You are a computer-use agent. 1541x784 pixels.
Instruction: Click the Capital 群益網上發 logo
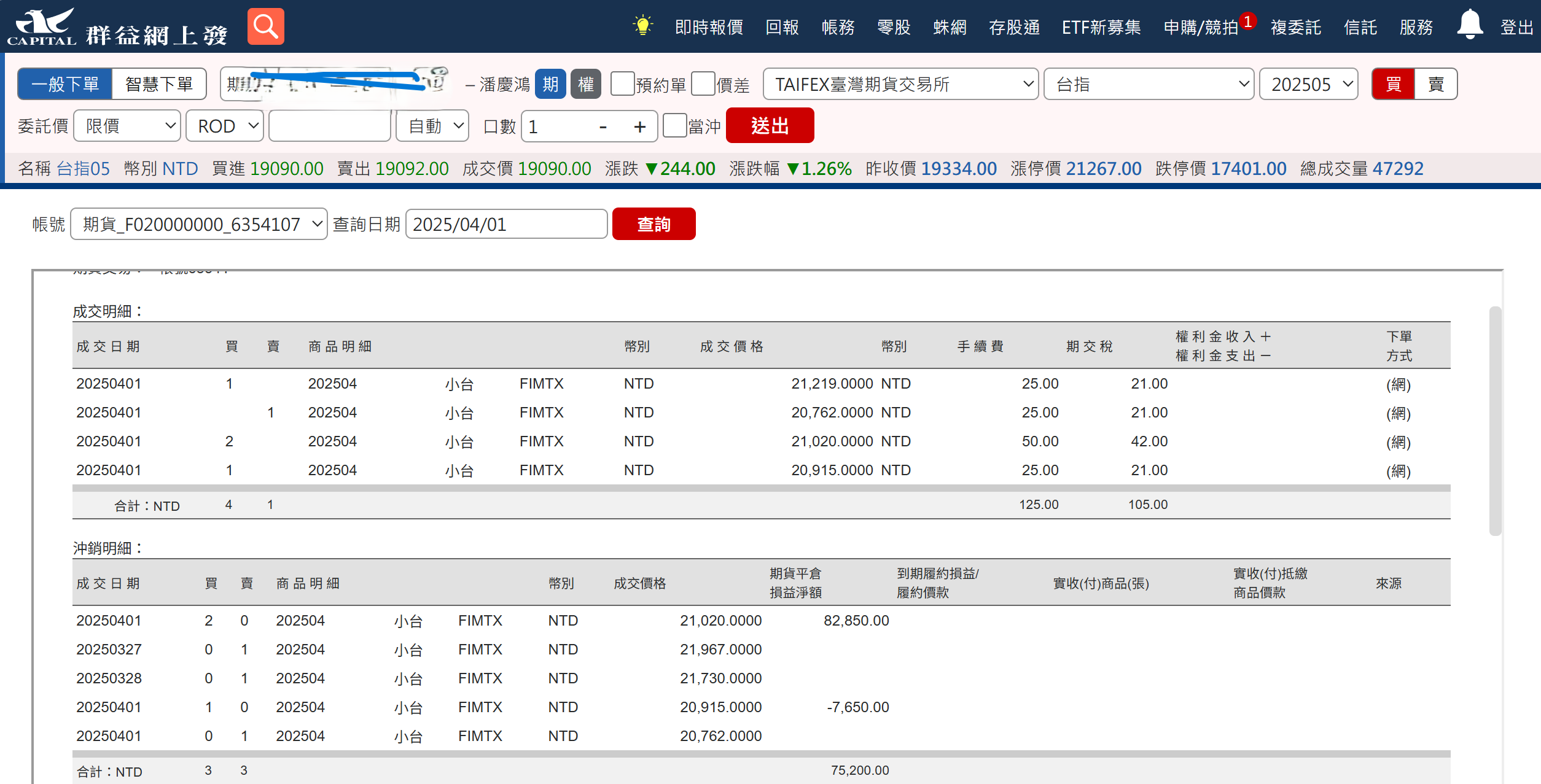117,28
